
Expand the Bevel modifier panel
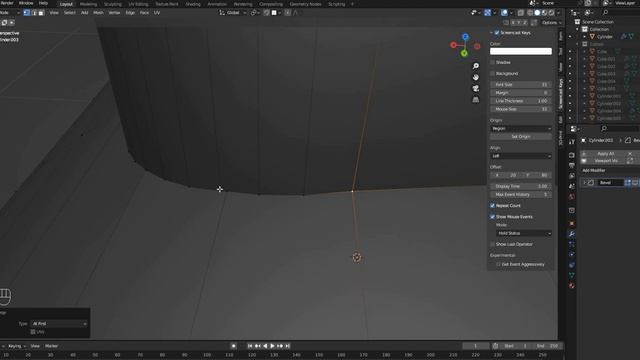[x=584, y=182]
